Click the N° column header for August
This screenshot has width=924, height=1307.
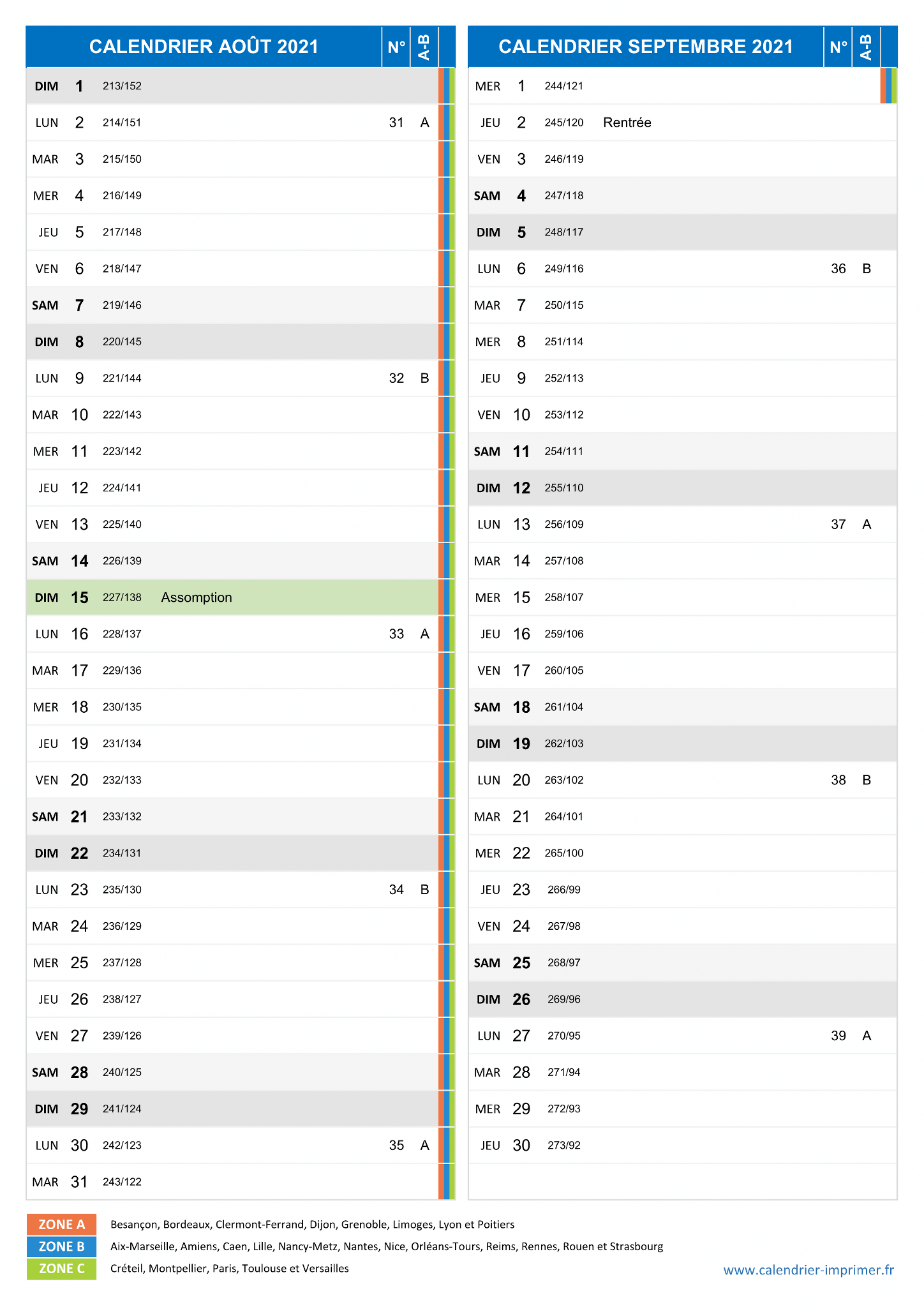click(x=396, y=47)
